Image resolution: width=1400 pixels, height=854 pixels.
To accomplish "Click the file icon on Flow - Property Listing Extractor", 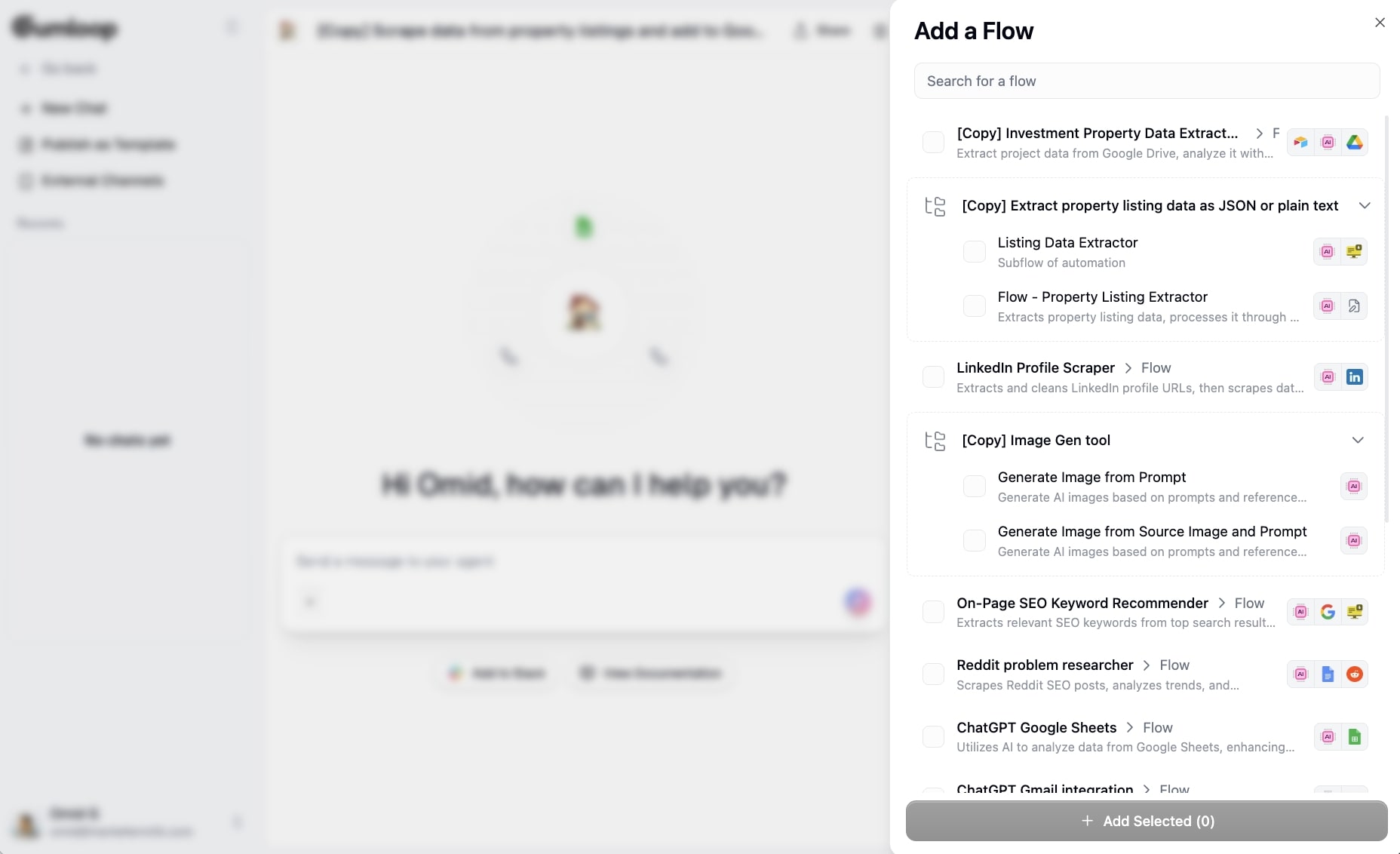I will click(1355, 306).
